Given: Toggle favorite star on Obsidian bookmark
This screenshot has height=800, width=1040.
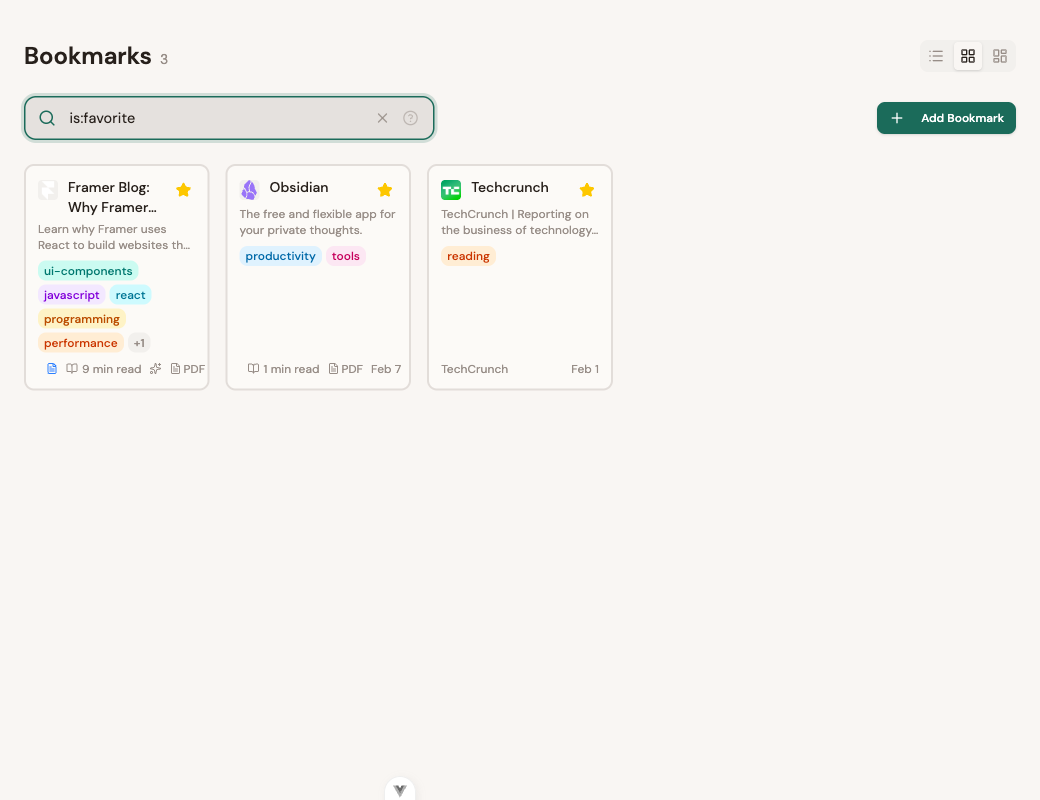Looking at the screenshot, I should [x=385, y=190].
